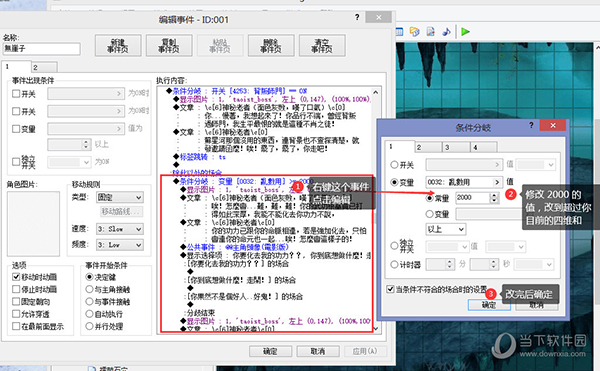600x371 pixels.
Task: Click 复制事件页 button
Action: [x=169, y=46]
